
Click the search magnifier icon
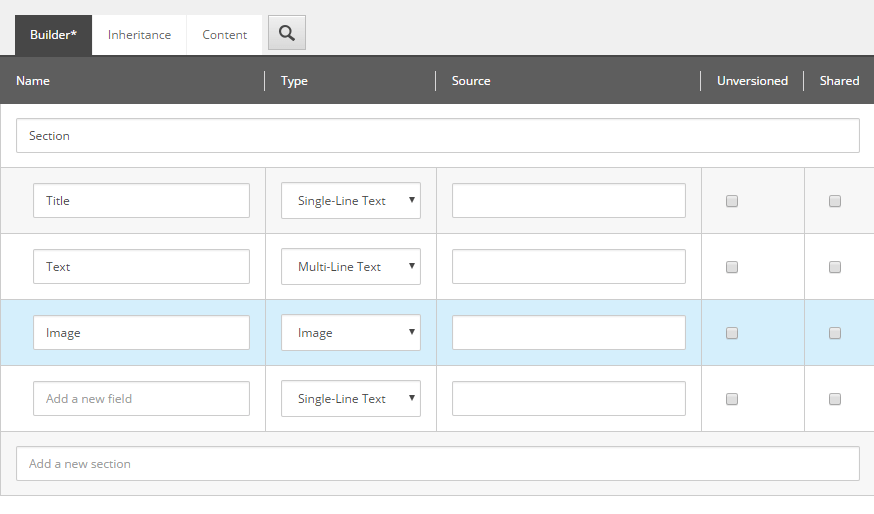coord(287,33)
